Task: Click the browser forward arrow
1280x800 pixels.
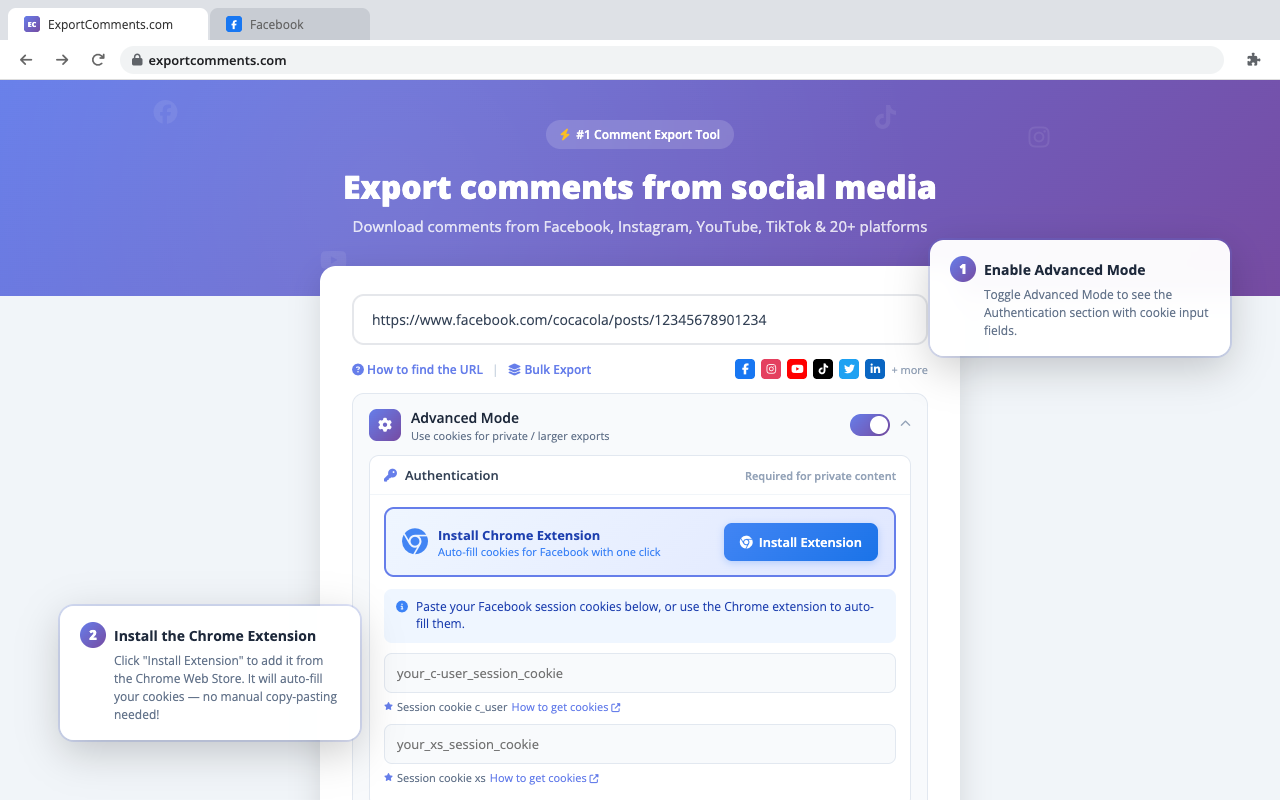Action: 62,60
